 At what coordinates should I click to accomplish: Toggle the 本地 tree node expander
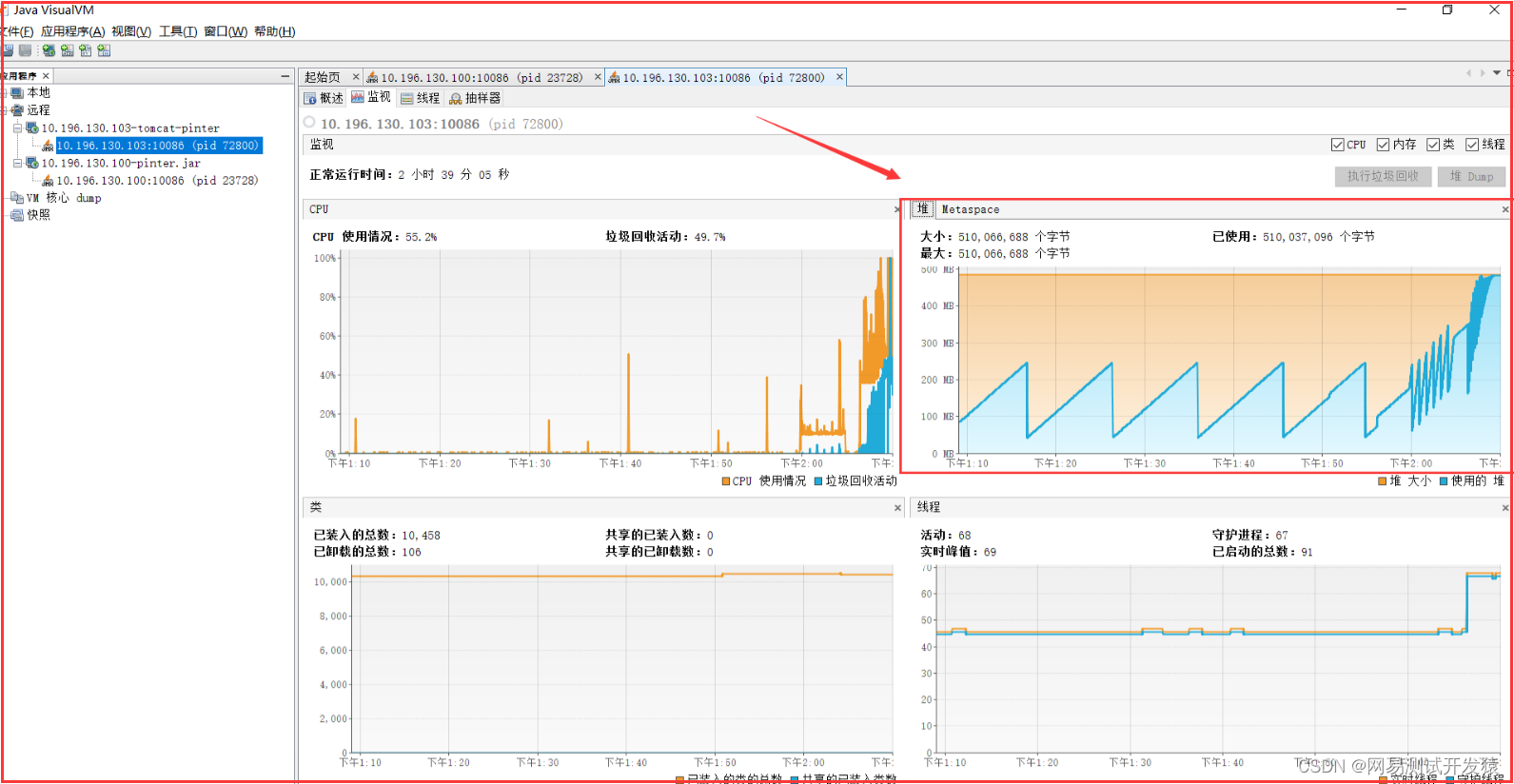point(4,93)
